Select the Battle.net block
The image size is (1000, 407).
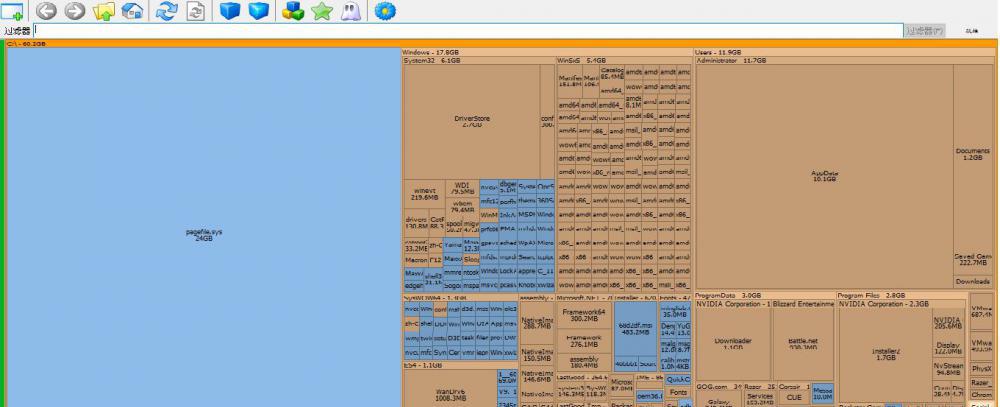click(x=803, y=344)
